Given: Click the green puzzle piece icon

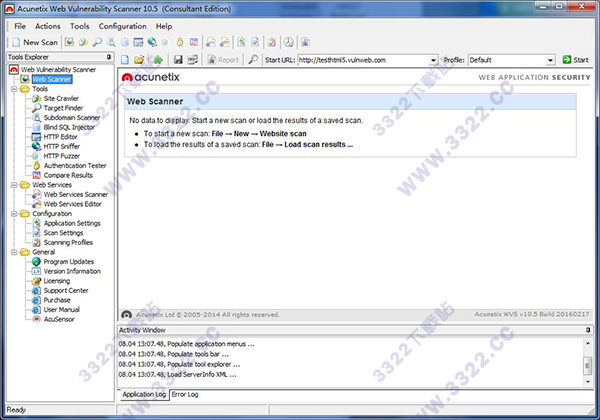Looking at the screenshot, I should pos(158,60).
